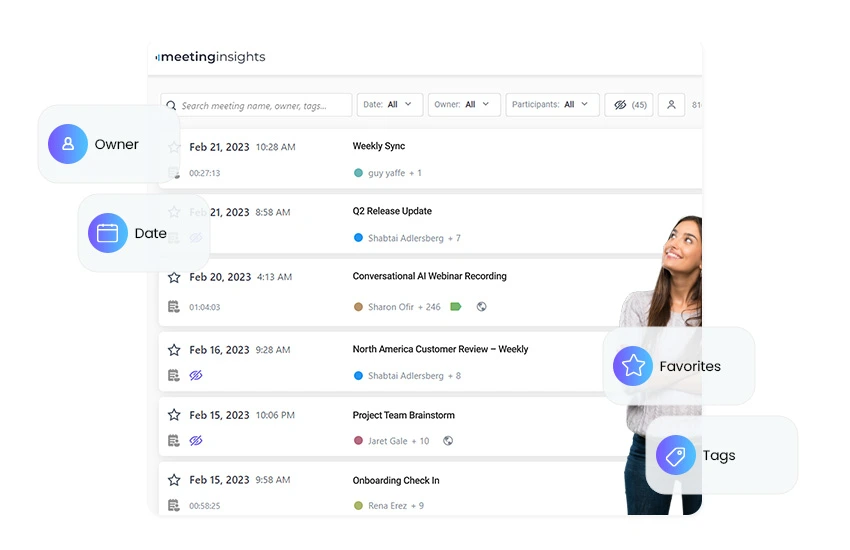The image size is (850, 550).
Task: Star the North America Customer Review meeting
Action: (174, 350)
